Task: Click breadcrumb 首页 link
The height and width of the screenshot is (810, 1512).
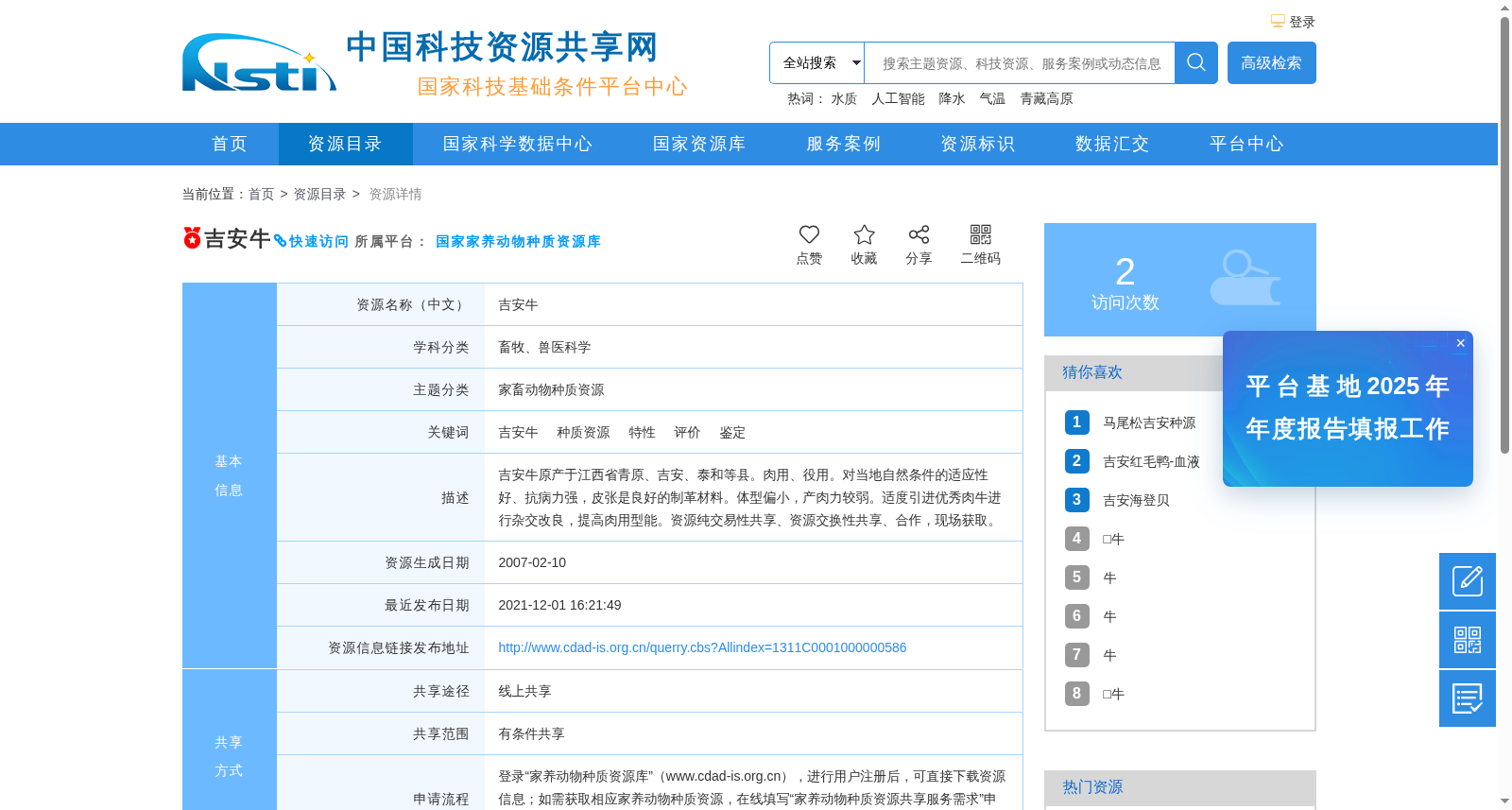Action: [x=261, y=194]
